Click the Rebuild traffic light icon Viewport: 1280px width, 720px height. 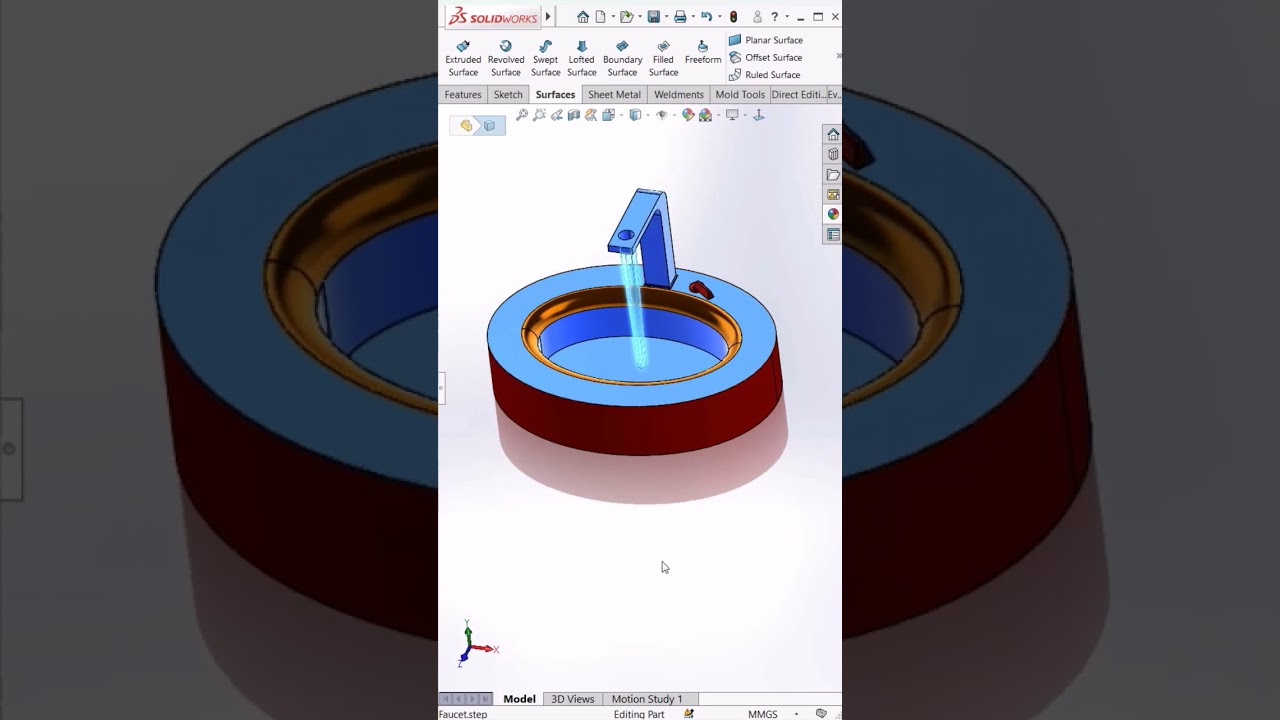[733, 17]
